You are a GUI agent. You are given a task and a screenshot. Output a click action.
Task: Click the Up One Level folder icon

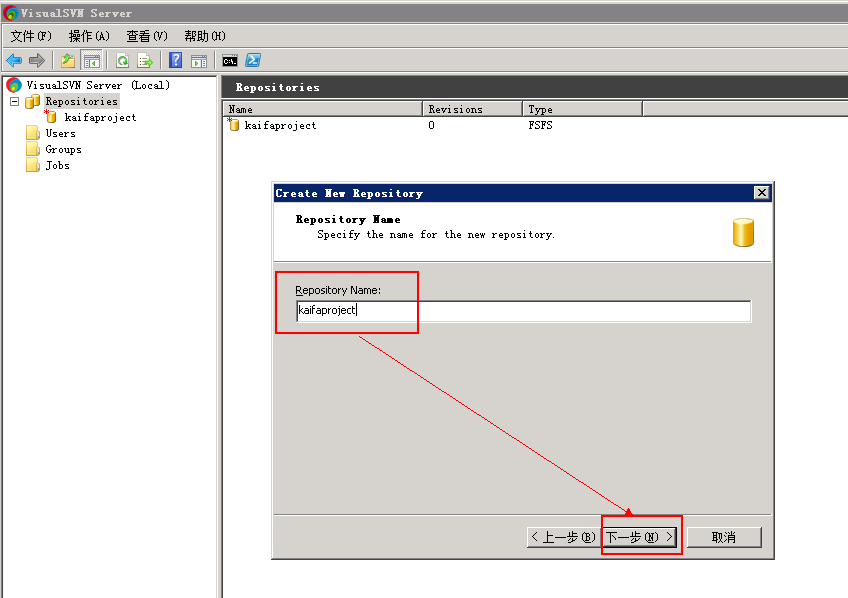(x=68, y=61)
